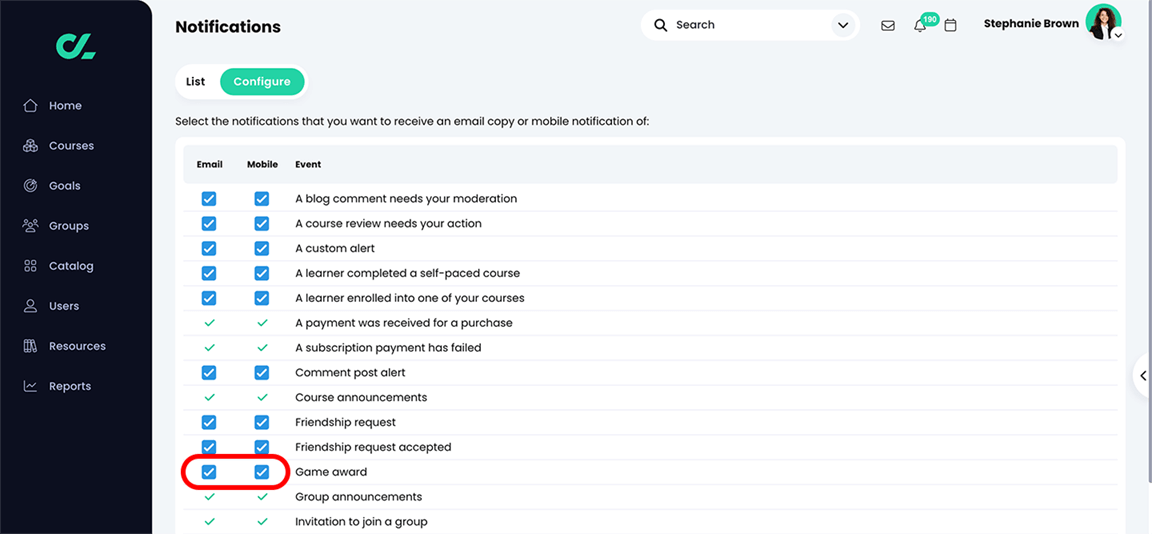
Task: Toggle Email for Friendship request
Action: (x=209, y=422)
